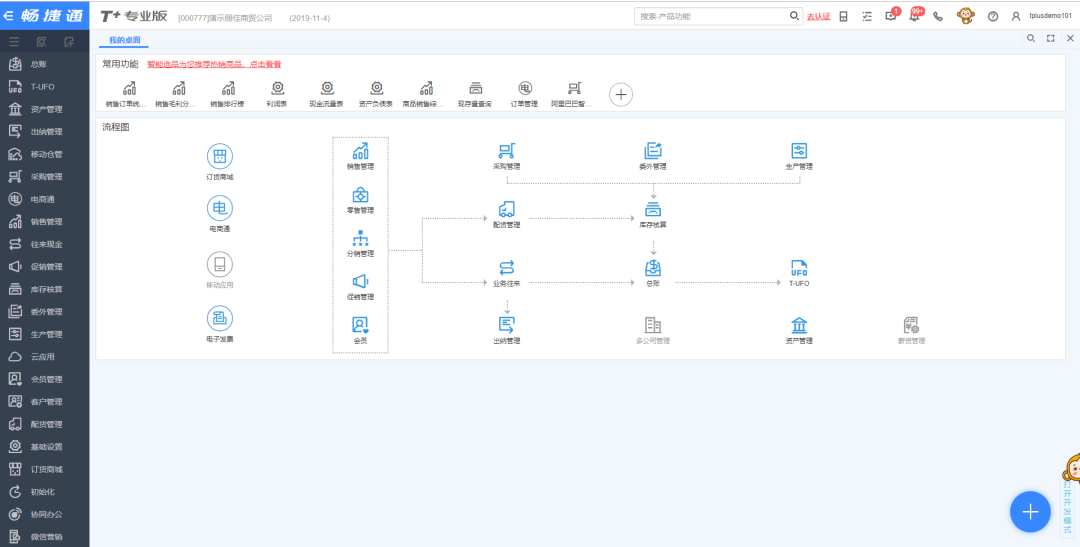The width and height of the screenshot is (1080, 547).
Task: Open 协同办公 in the left sidebar
Action: pos(44,515)
